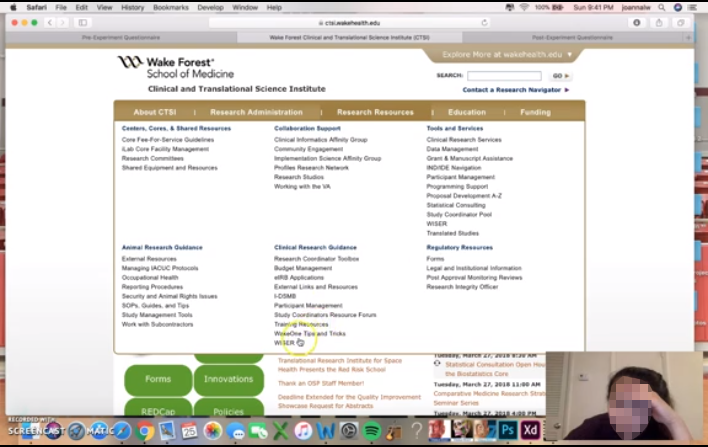Open Funding navigation tab
This screenshot has width=708, height=447.
[x=536, y=112]
